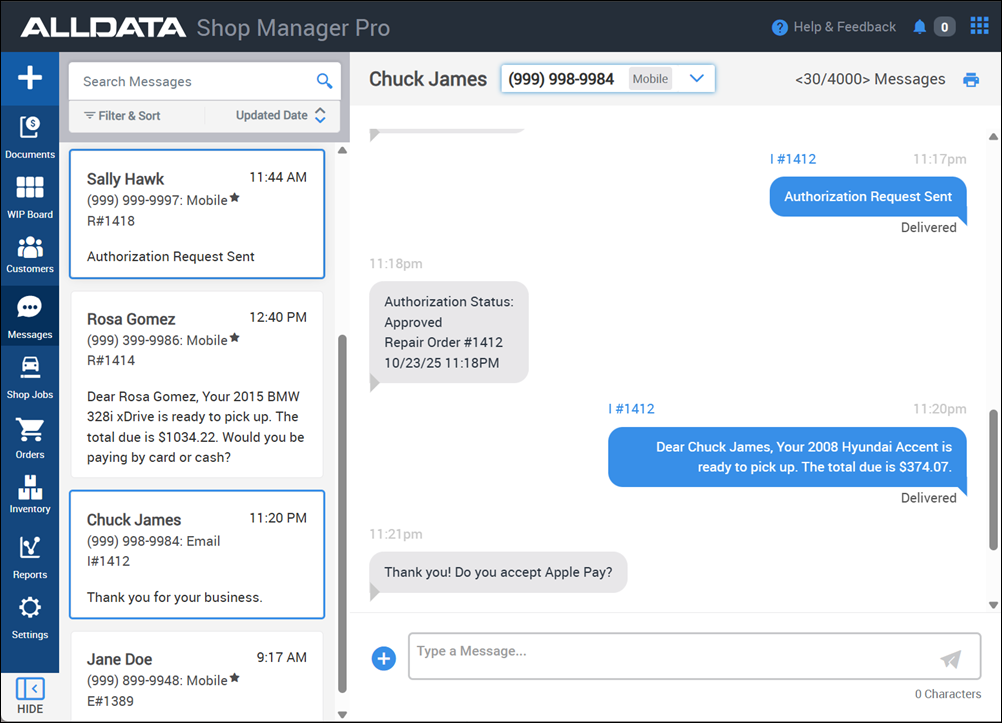
Task: Click the search magnifier icon
Action: (325, 81)
